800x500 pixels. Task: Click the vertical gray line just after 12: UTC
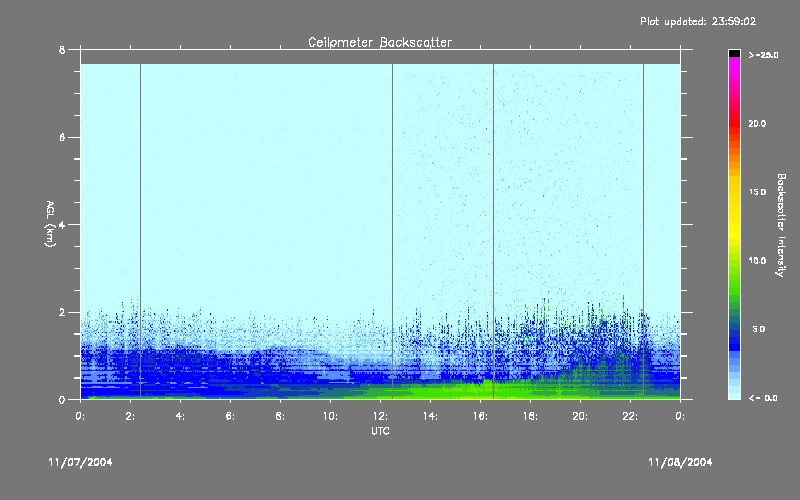point(392,231)
